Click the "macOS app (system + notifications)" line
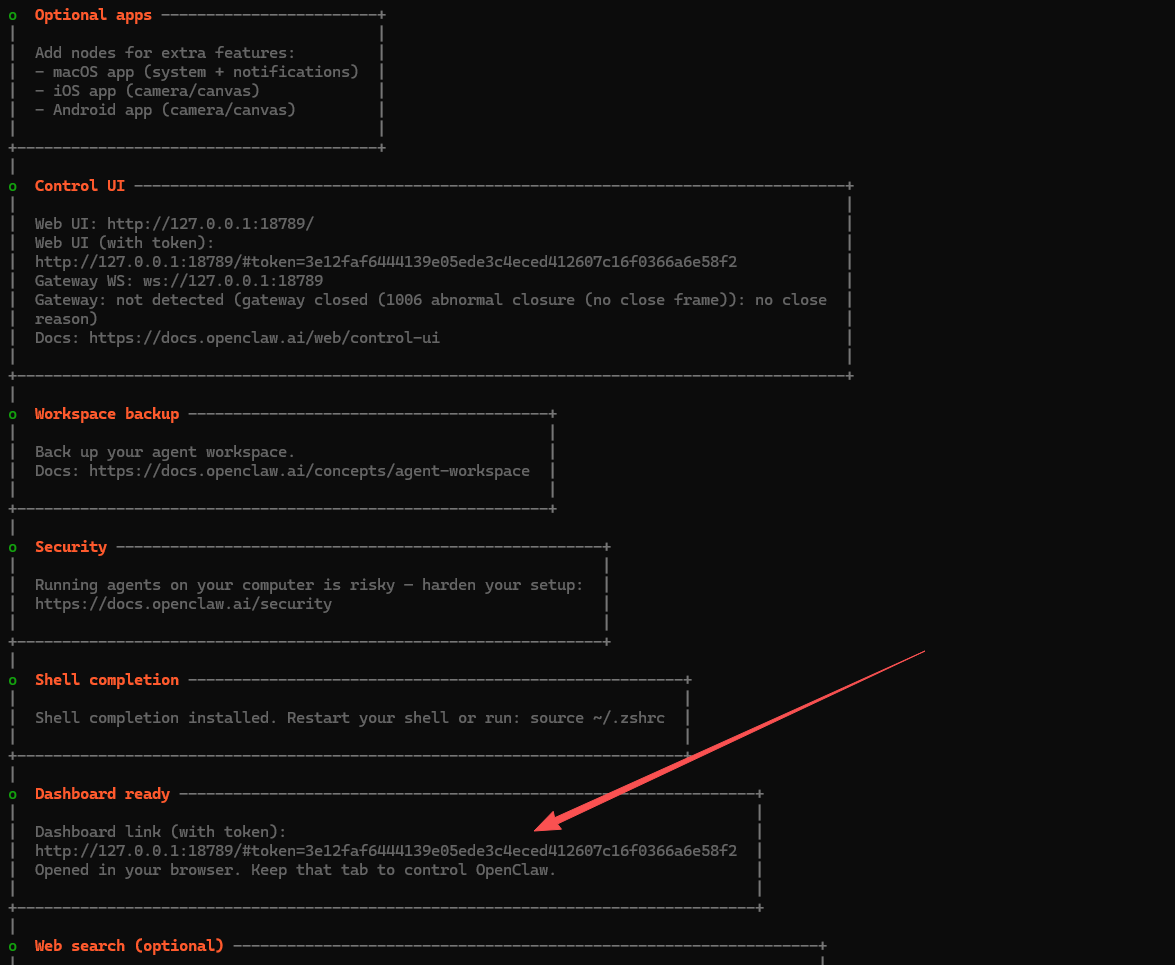Viewport: 1175px width, 965px height. click(196, 72)
